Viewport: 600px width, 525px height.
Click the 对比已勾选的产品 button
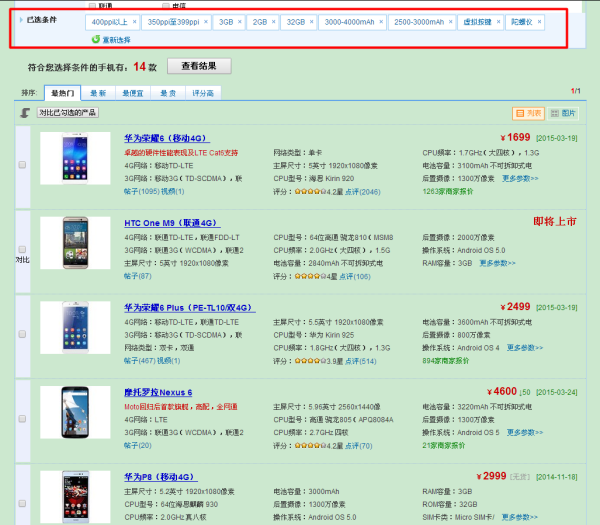coord(68,112)
